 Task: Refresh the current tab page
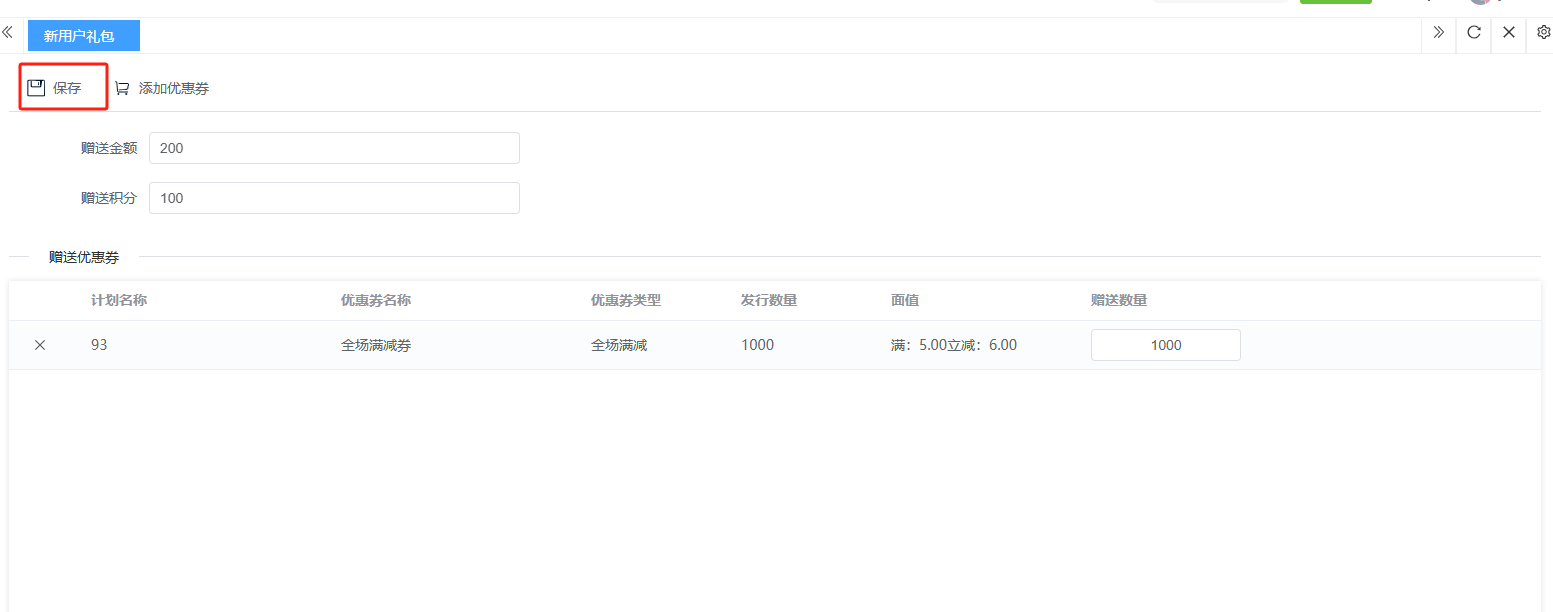1473,33
